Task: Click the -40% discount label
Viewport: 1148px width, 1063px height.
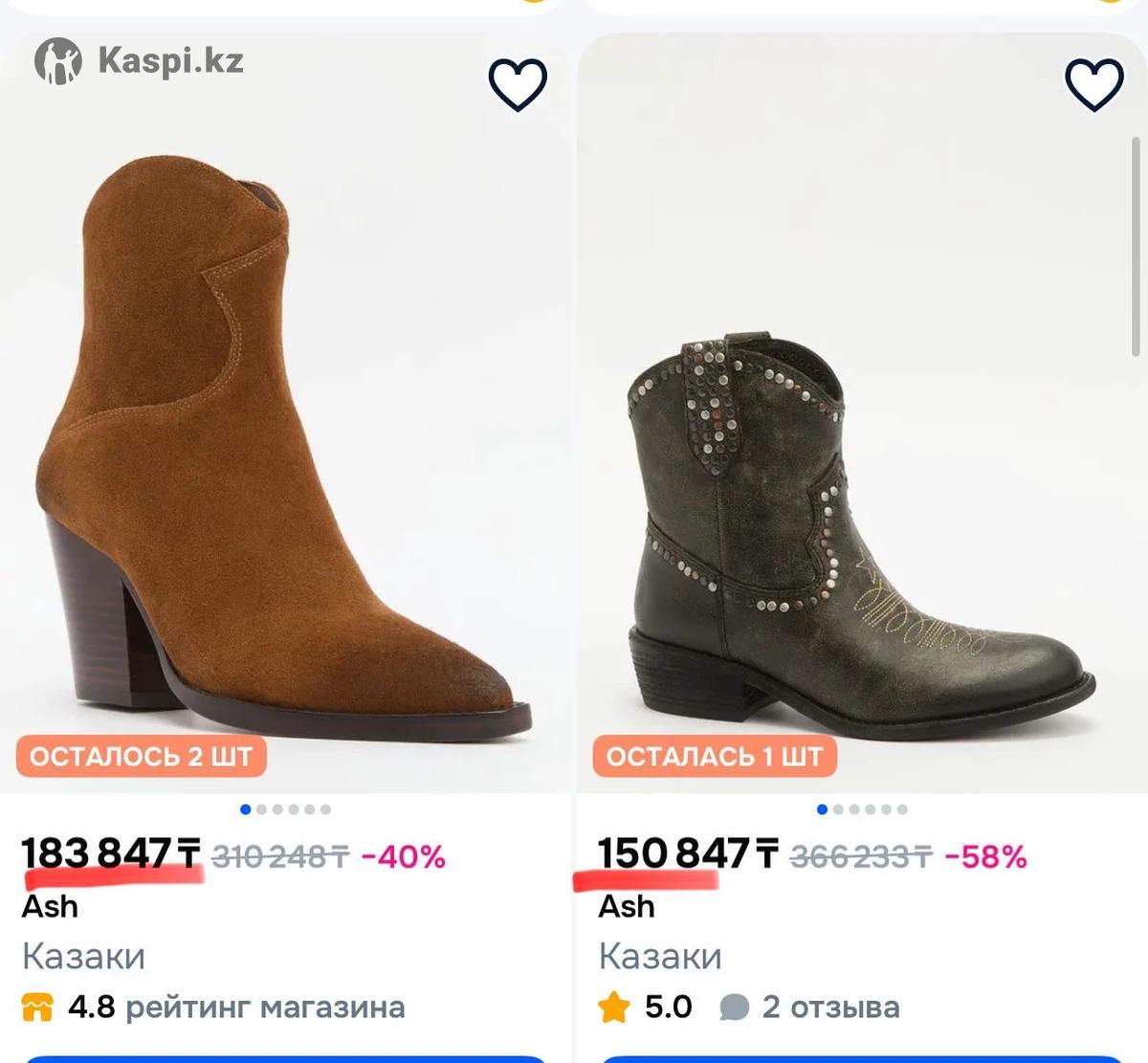Action: pyautogui.click(x=403, y=856)
